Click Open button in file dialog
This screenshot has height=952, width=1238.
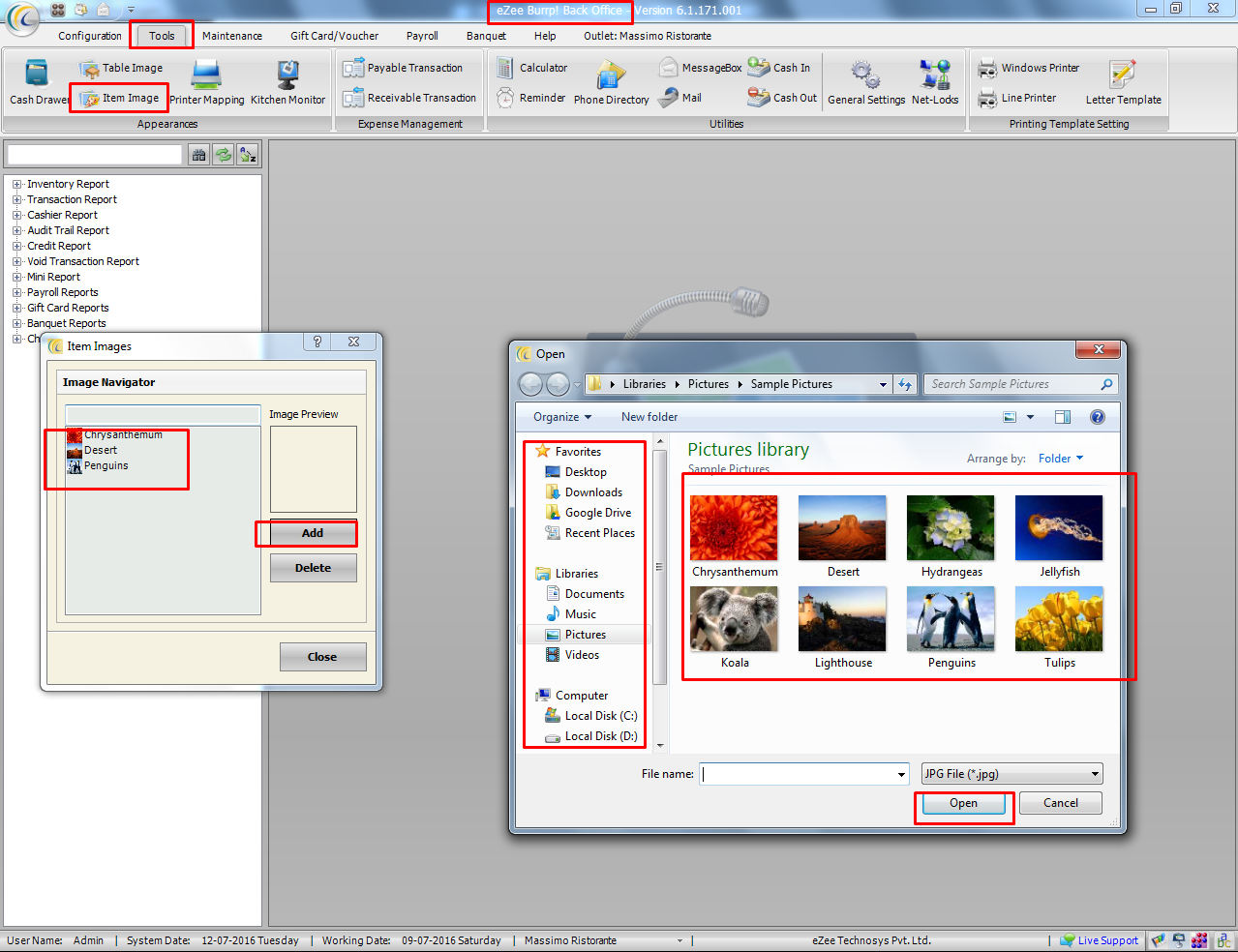click(963, 803)
